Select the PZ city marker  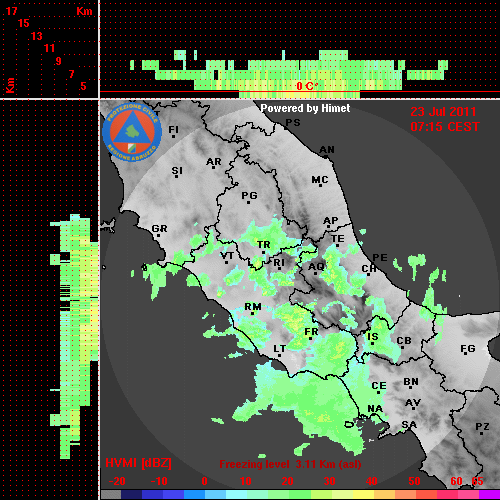coord(481,433)
